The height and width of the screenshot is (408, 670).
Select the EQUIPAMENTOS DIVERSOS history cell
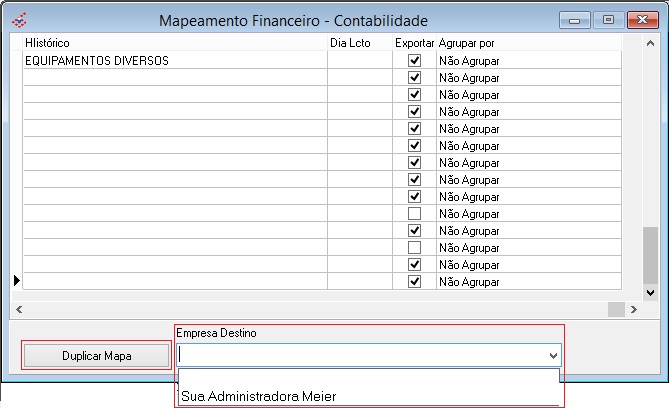[x=175, y=61]
